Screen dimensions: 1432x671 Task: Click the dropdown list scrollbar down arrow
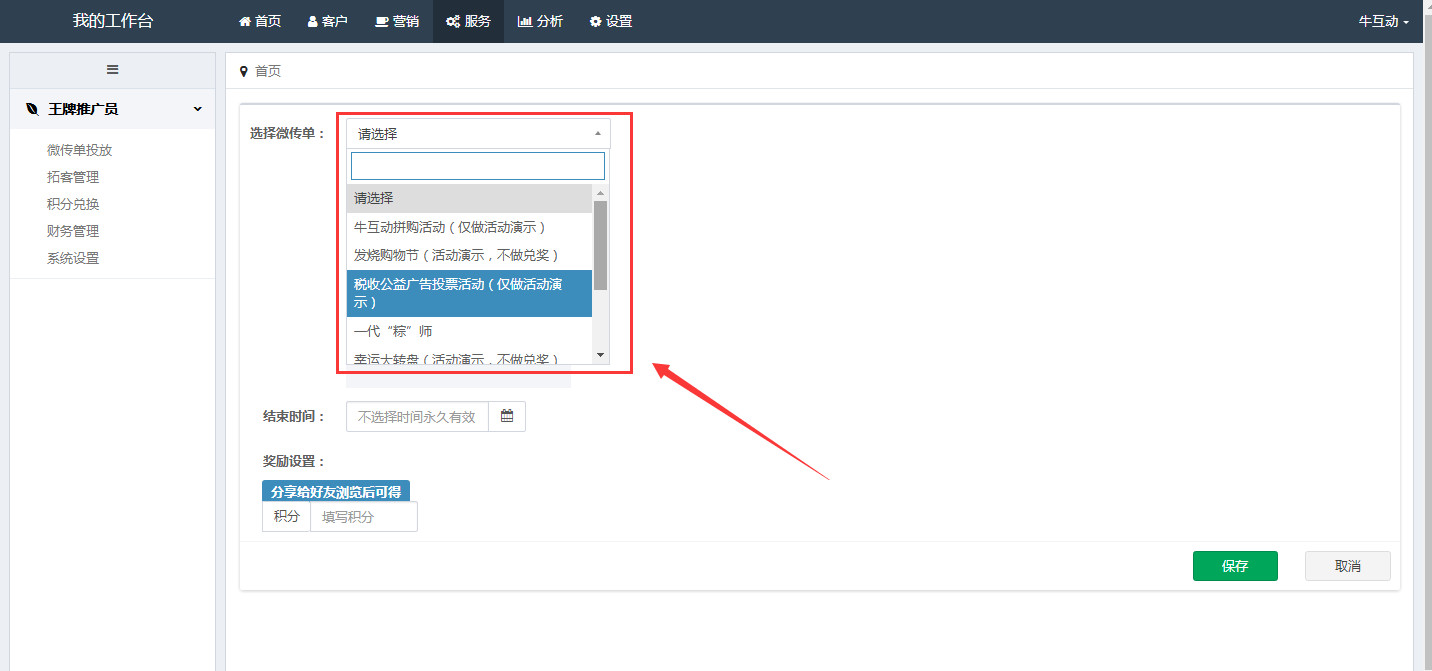point(600,354)
